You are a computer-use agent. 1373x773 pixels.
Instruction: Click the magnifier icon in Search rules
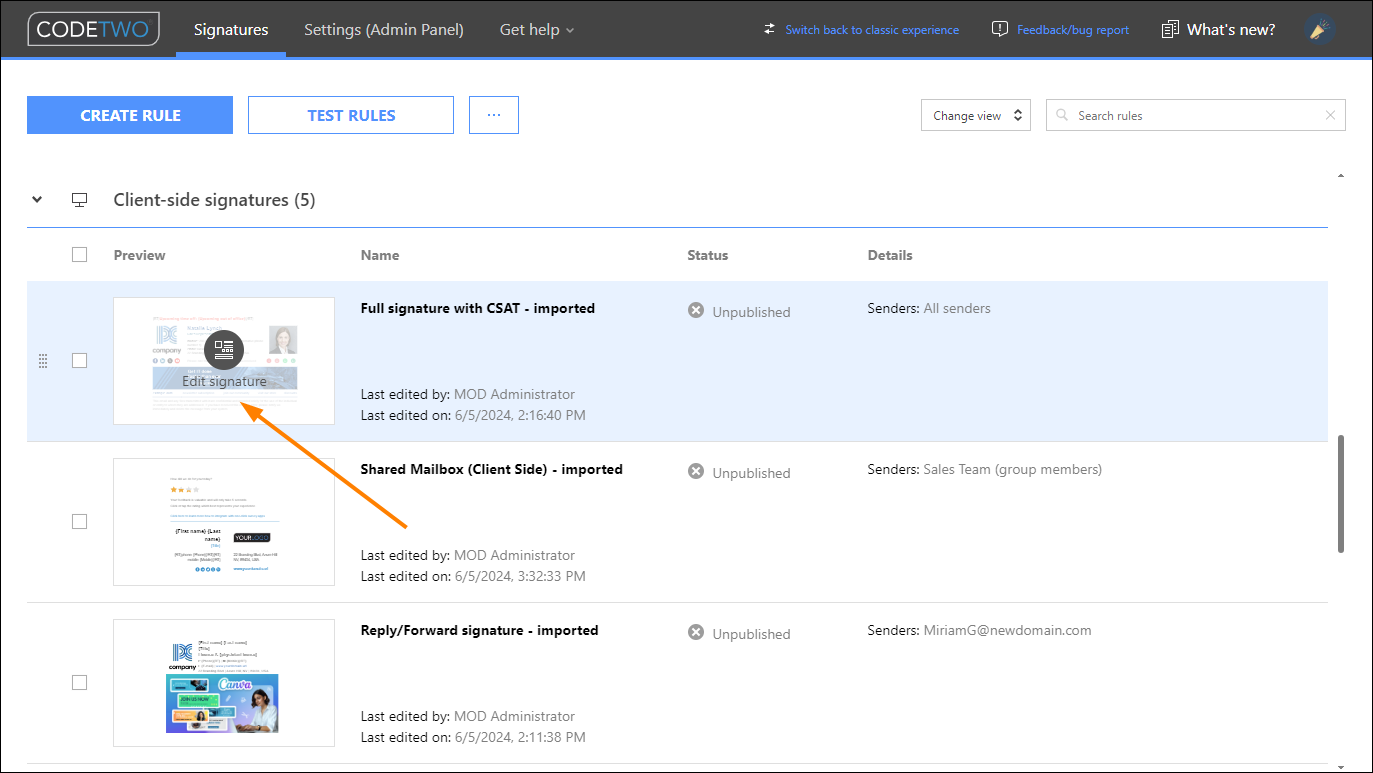coord(1062,115)
